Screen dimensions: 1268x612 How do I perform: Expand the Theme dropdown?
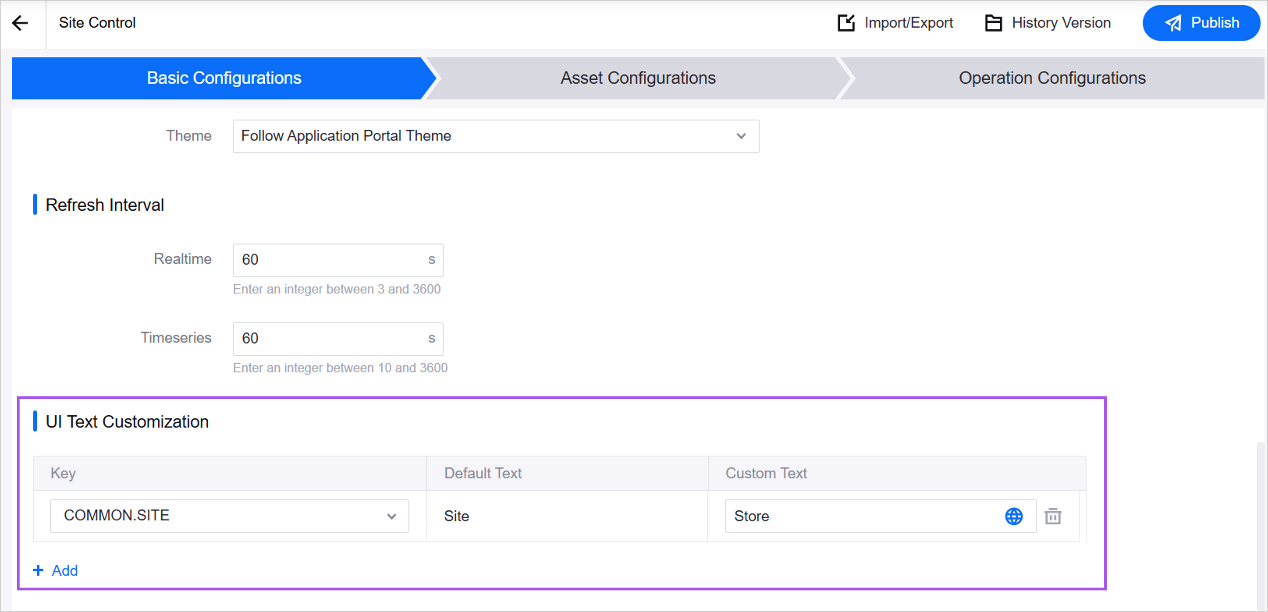(496, 136)
